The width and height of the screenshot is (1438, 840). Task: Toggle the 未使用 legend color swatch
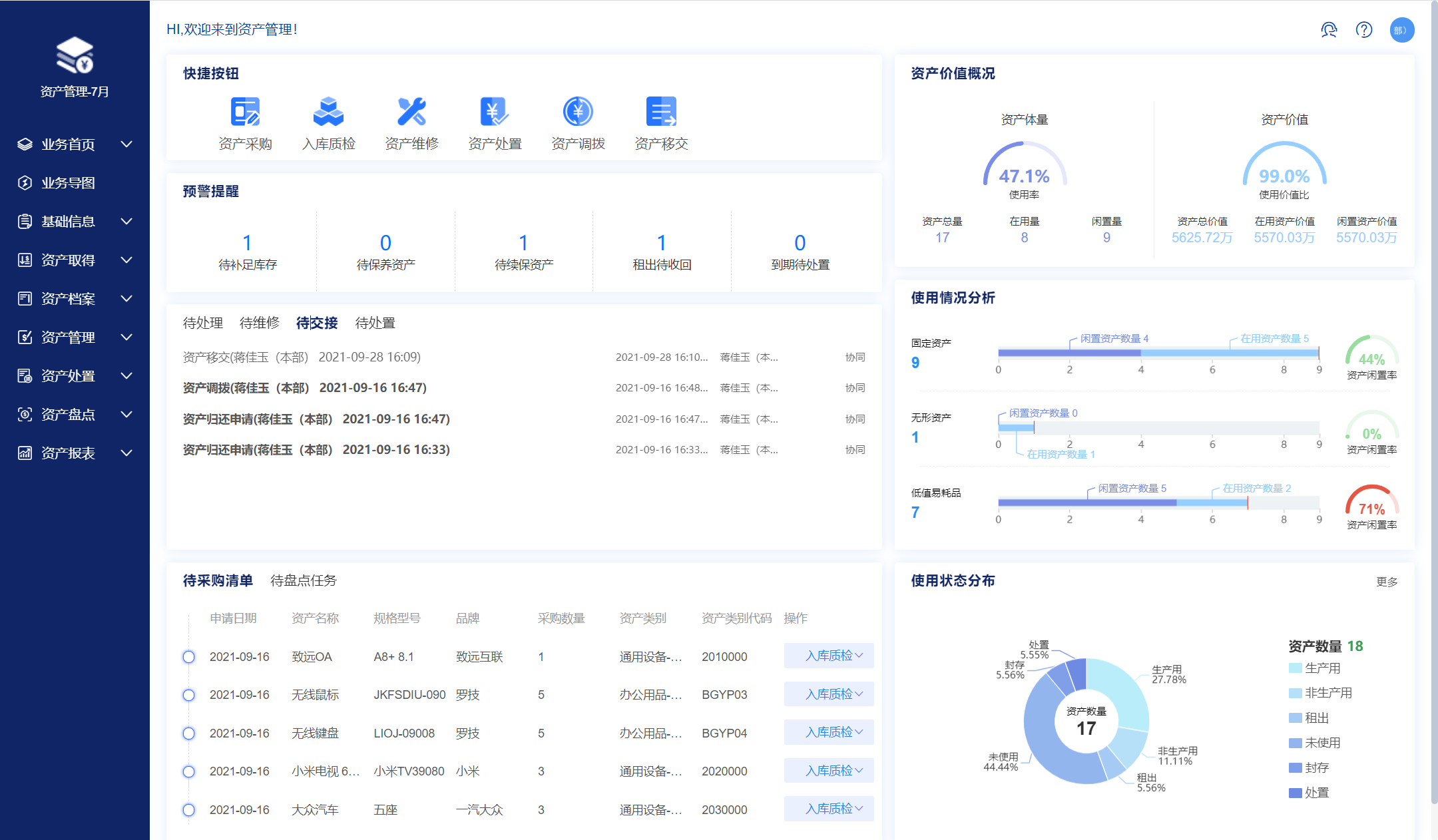click(x=1295, y=743)
